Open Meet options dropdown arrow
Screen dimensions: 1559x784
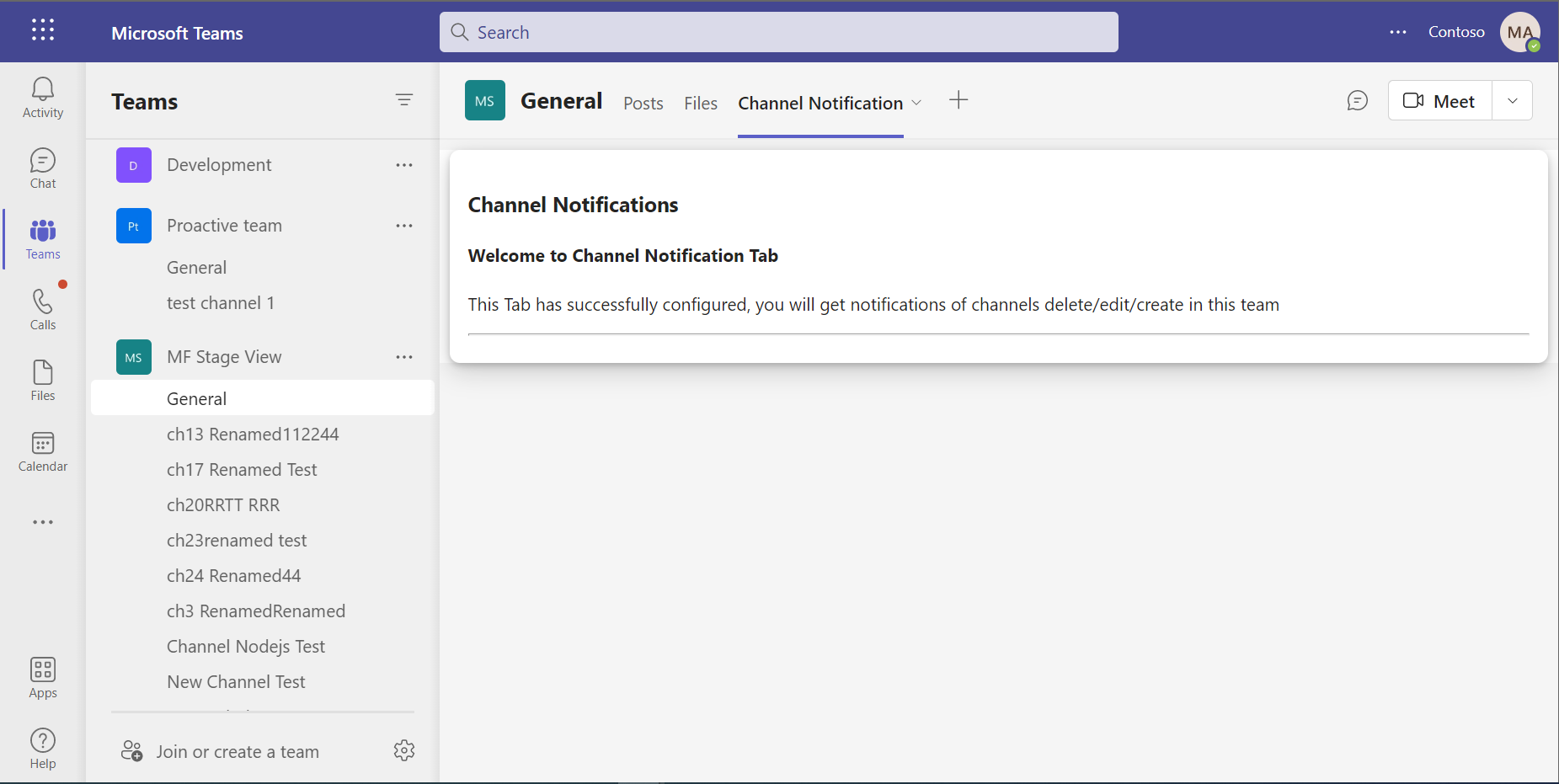pos(1513,100)
